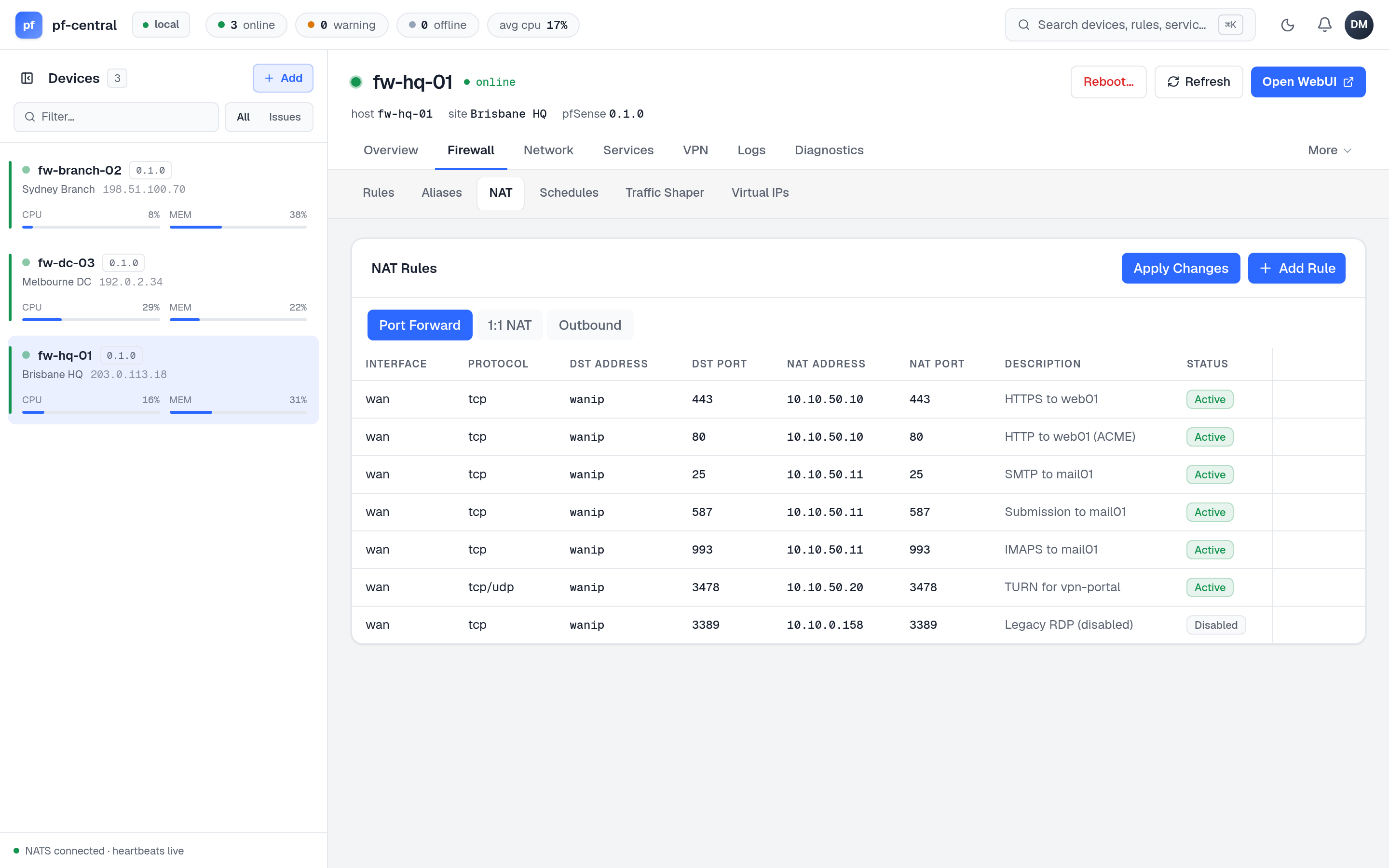Open the Overview tab

pos(391,150)
